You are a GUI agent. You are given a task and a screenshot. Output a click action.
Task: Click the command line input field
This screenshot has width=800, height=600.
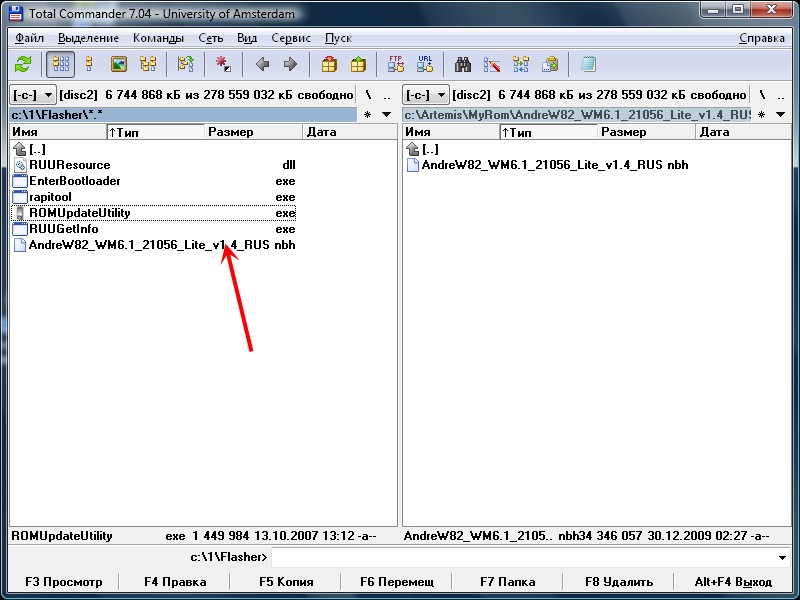pos(523,557)
